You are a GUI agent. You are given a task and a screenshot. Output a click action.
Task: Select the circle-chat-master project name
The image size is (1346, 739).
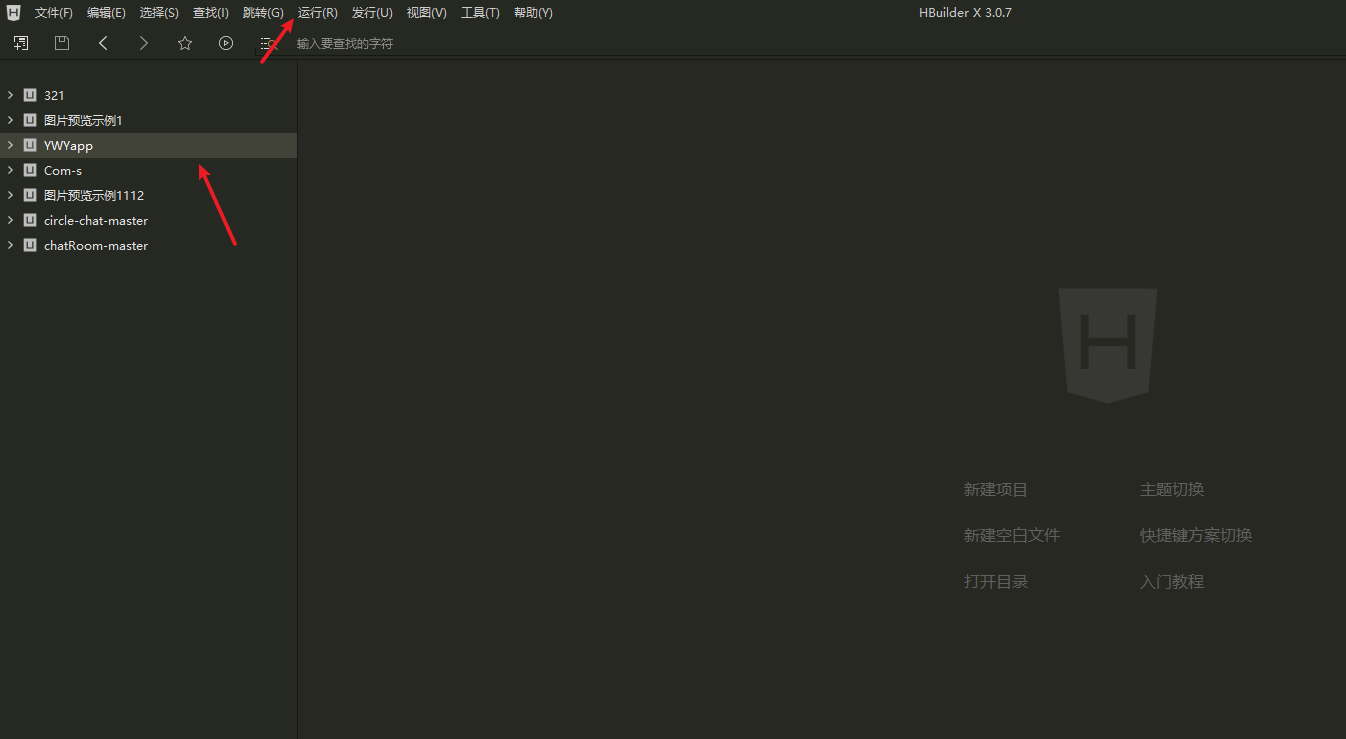coord(96,220)
